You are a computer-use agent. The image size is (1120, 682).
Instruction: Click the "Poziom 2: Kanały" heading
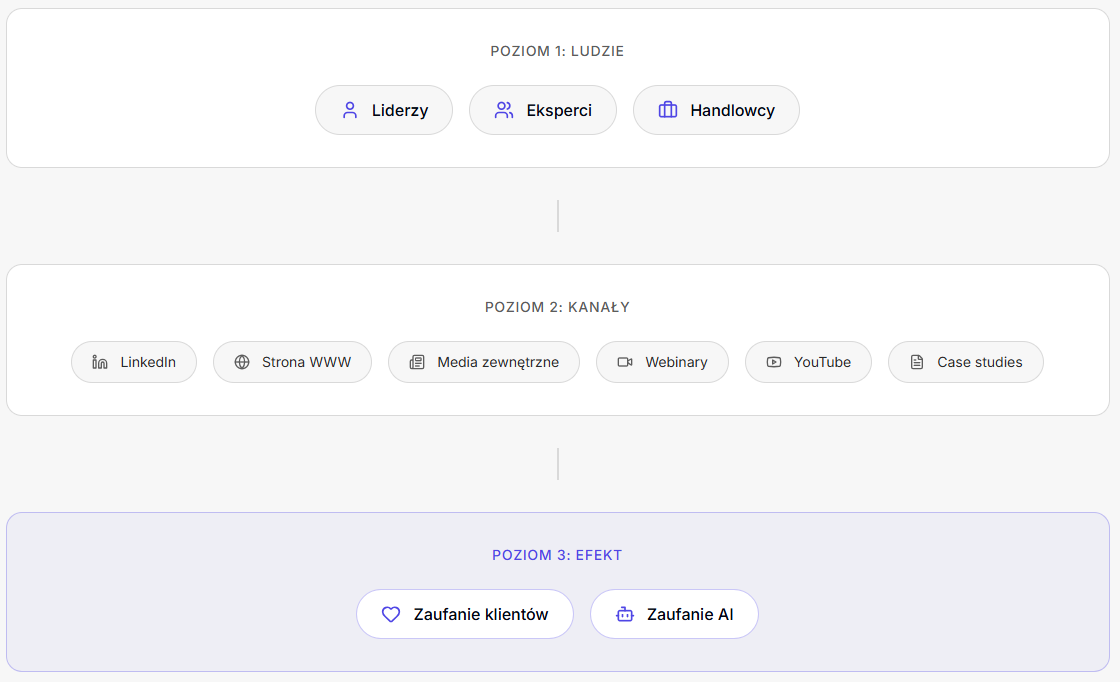[x=557, y=307]
